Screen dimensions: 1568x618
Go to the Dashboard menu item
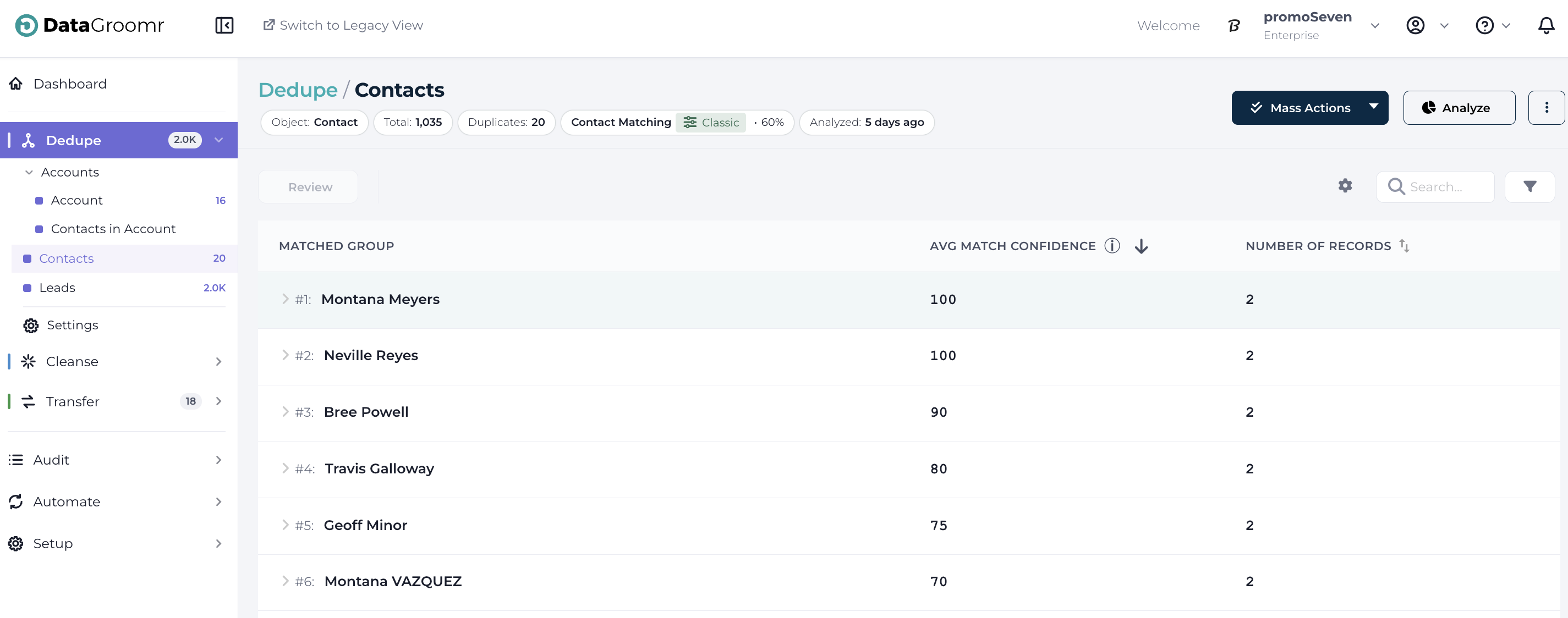tap(70, 84)
